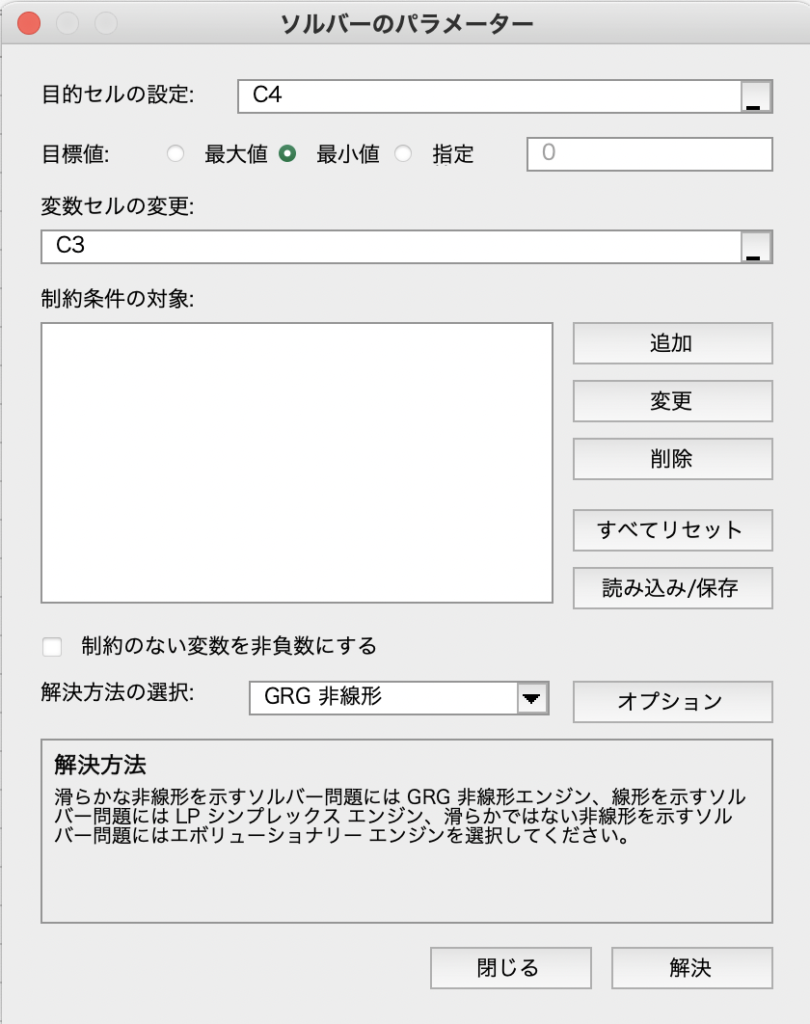Close the dialog with red window button
This screenshot has height=1024, width=810.
point(29,23)
